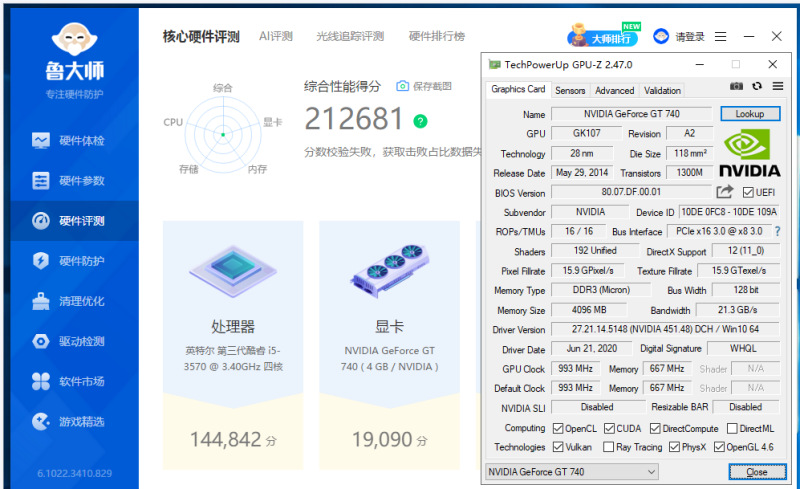Click the 21.3 GB/s bandwidth value
The height and width of the screenshot is (489, 800).
tap(738, 310)
